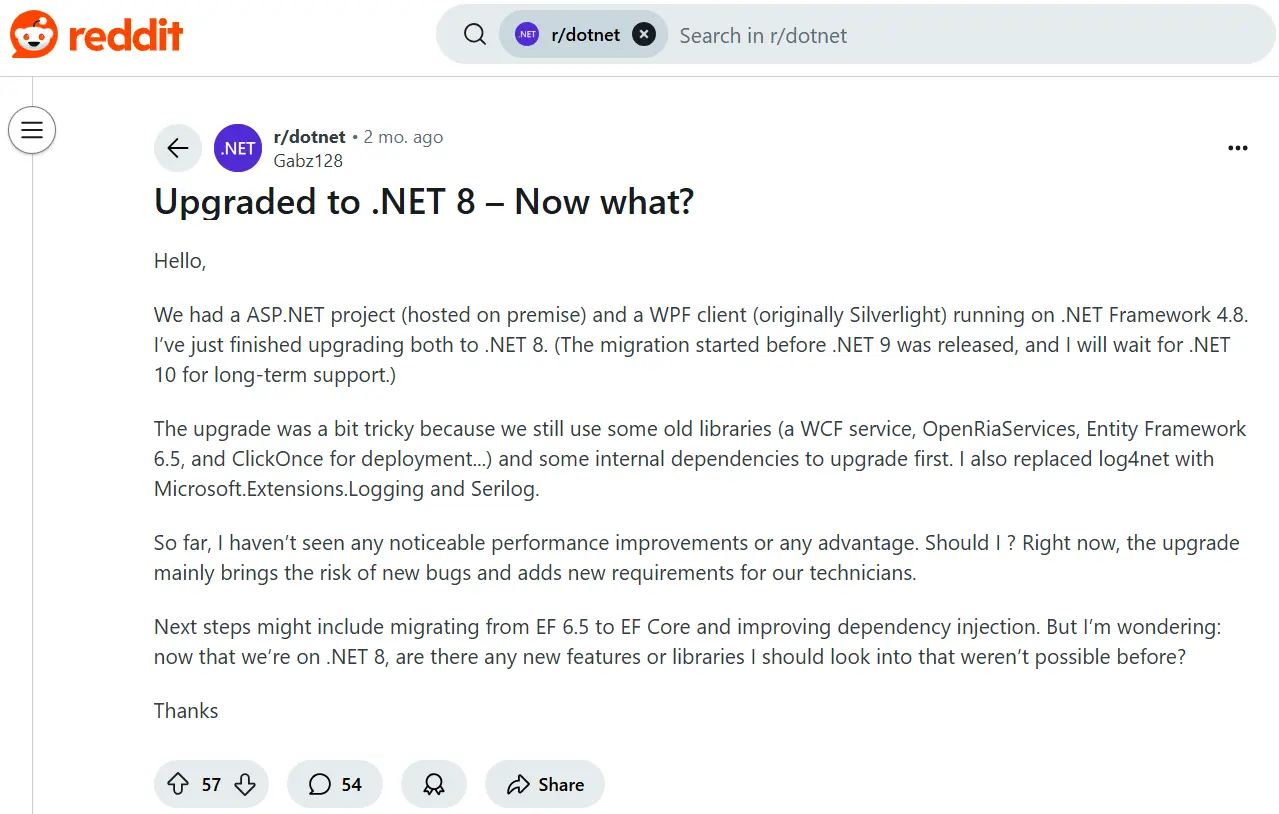Remove the r/dotnet search filter
Screen dimensions: 1279x814
pyautogui.click(x=645, y=33)
